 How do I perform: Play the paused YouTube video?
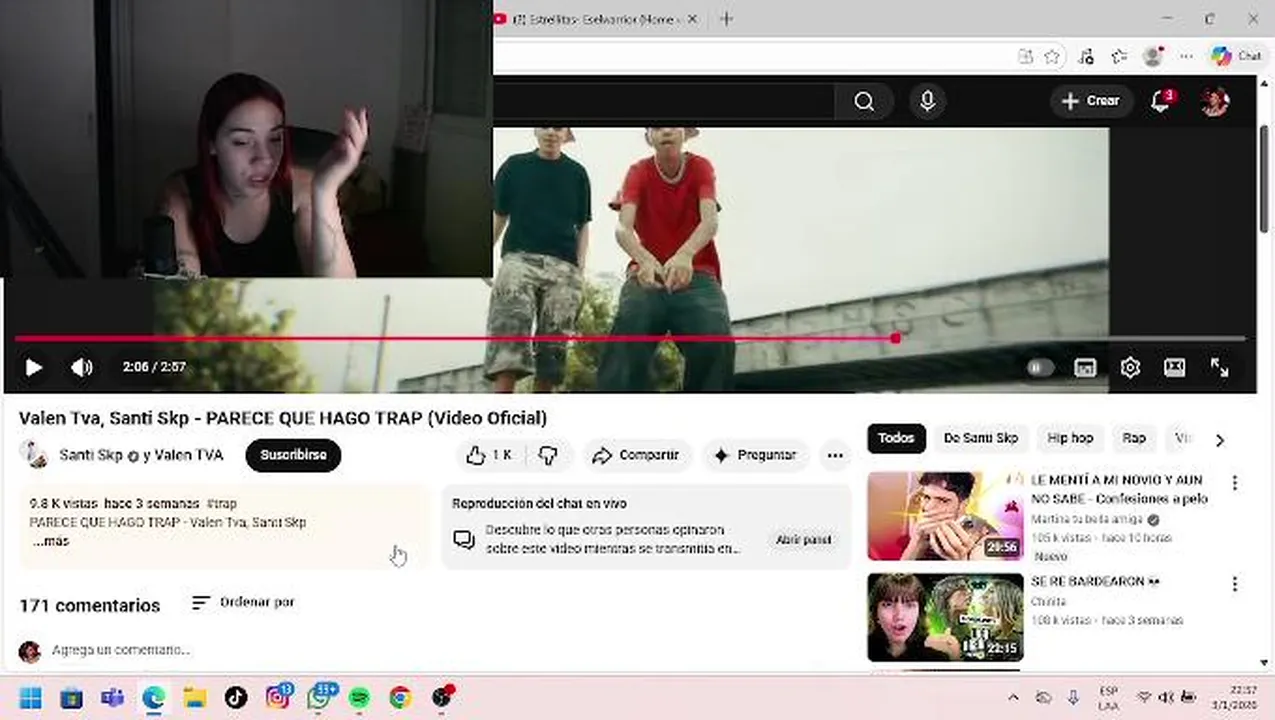tap(33, 367)
